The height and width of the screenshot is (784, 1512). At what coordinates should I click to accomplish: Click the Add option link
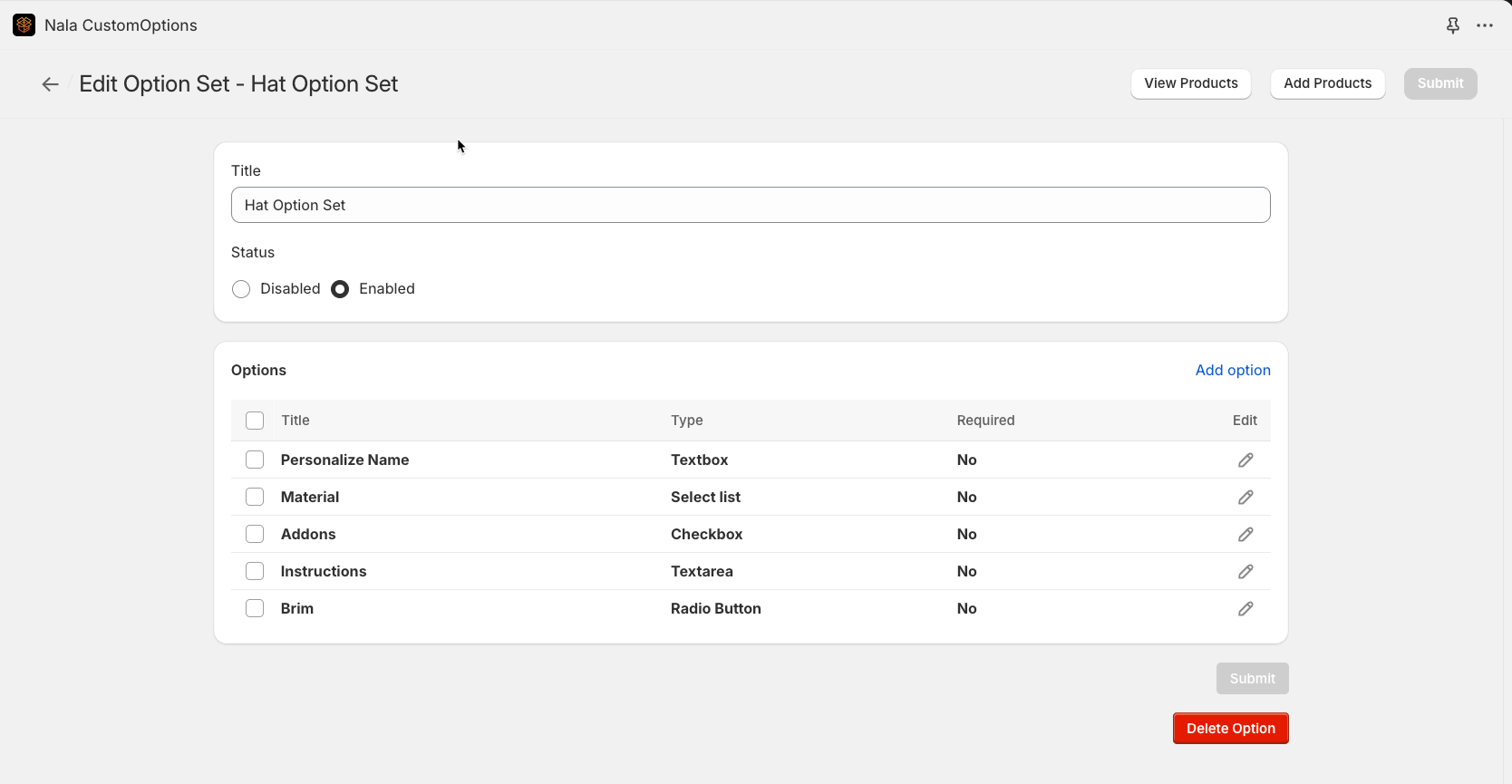(1232, 370)
